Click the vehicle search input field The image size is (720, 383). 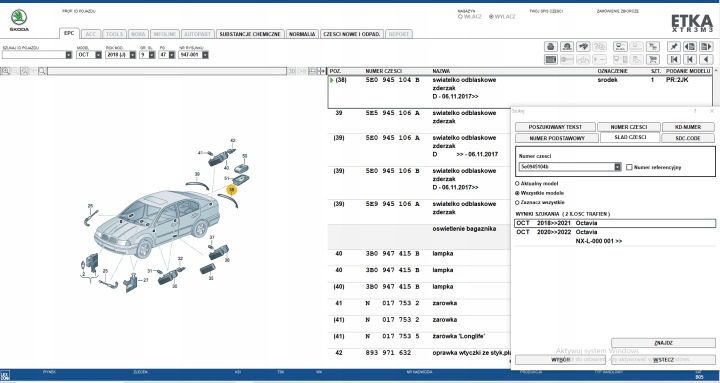click(x=34, y=55)
